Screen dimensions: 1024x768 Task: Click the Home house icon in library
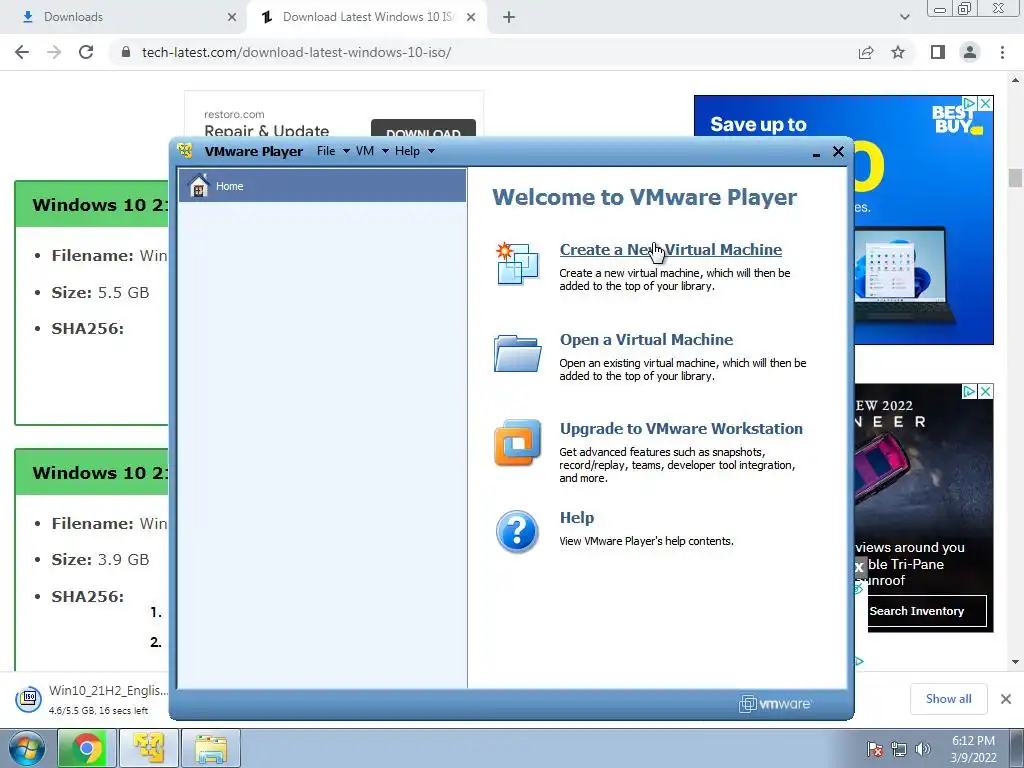click(199, 185)
